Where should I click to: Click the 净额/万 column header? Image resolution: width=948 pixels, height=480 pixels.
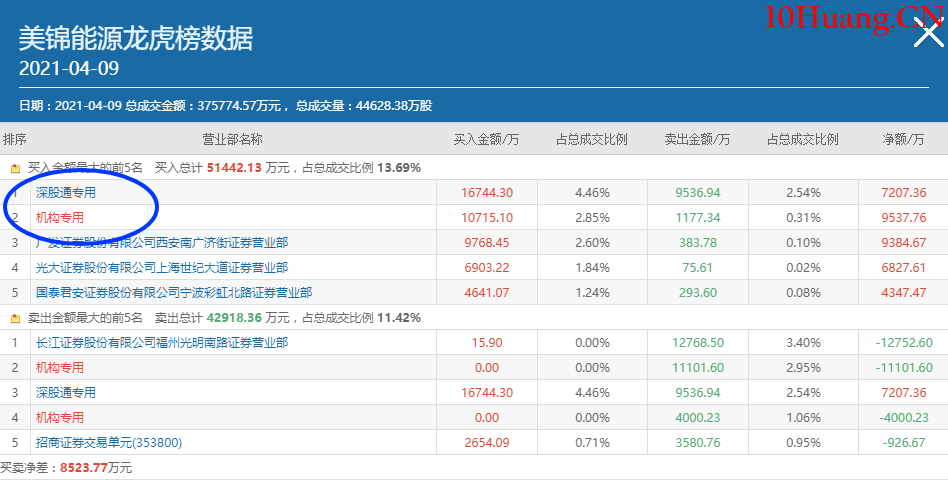[903, 140]
